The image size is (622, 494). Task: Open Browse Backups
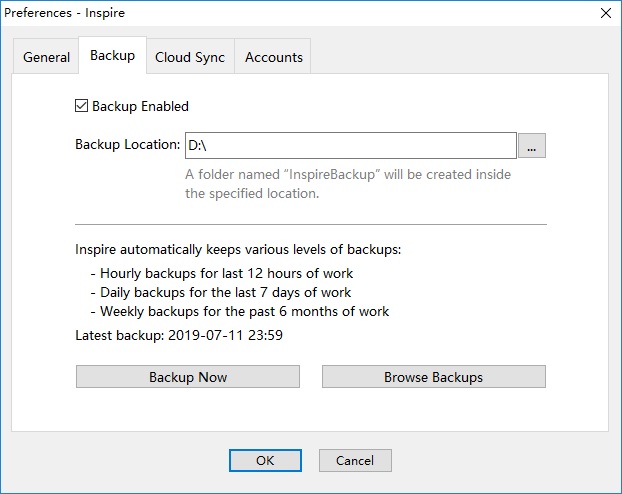tap(434, 377)
